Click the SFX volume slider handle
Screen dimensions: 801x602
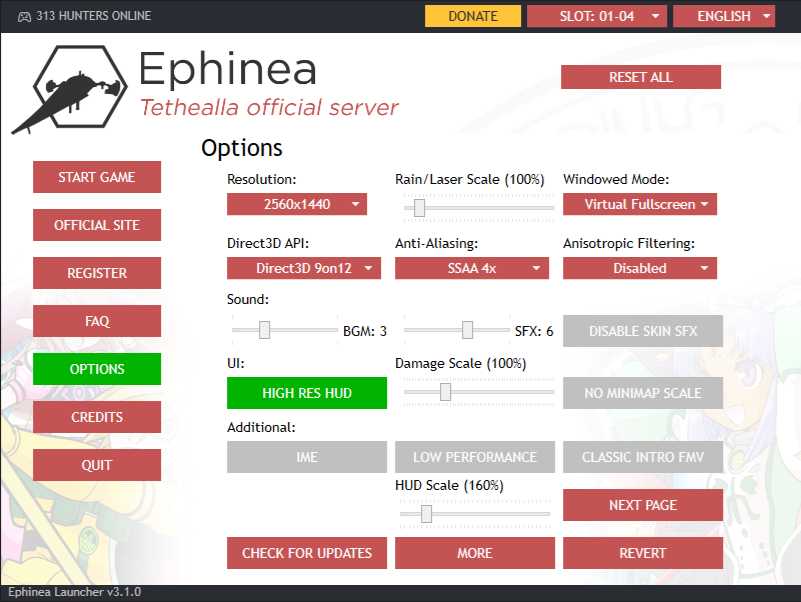467,330
